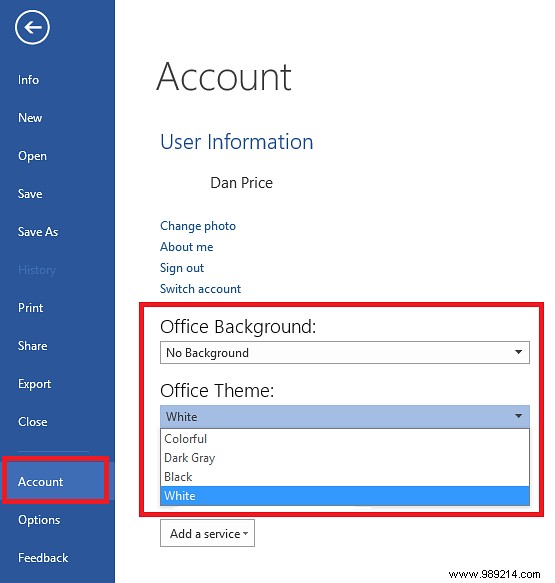Open the Office Background dropdown

(x=345, y=352)
